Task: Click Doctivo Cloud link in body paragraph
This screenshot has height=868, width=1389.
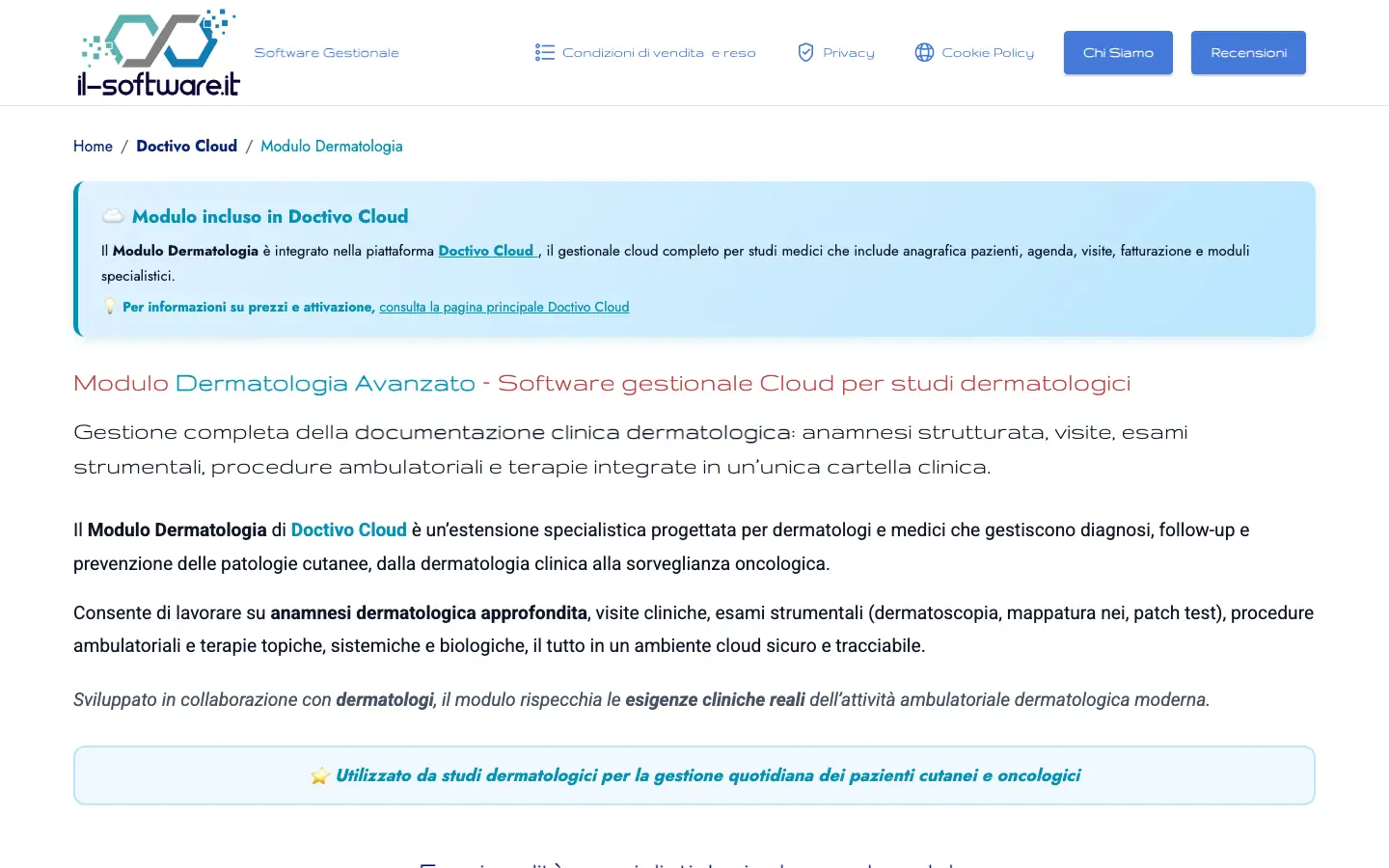Action: tap(348, 529)
